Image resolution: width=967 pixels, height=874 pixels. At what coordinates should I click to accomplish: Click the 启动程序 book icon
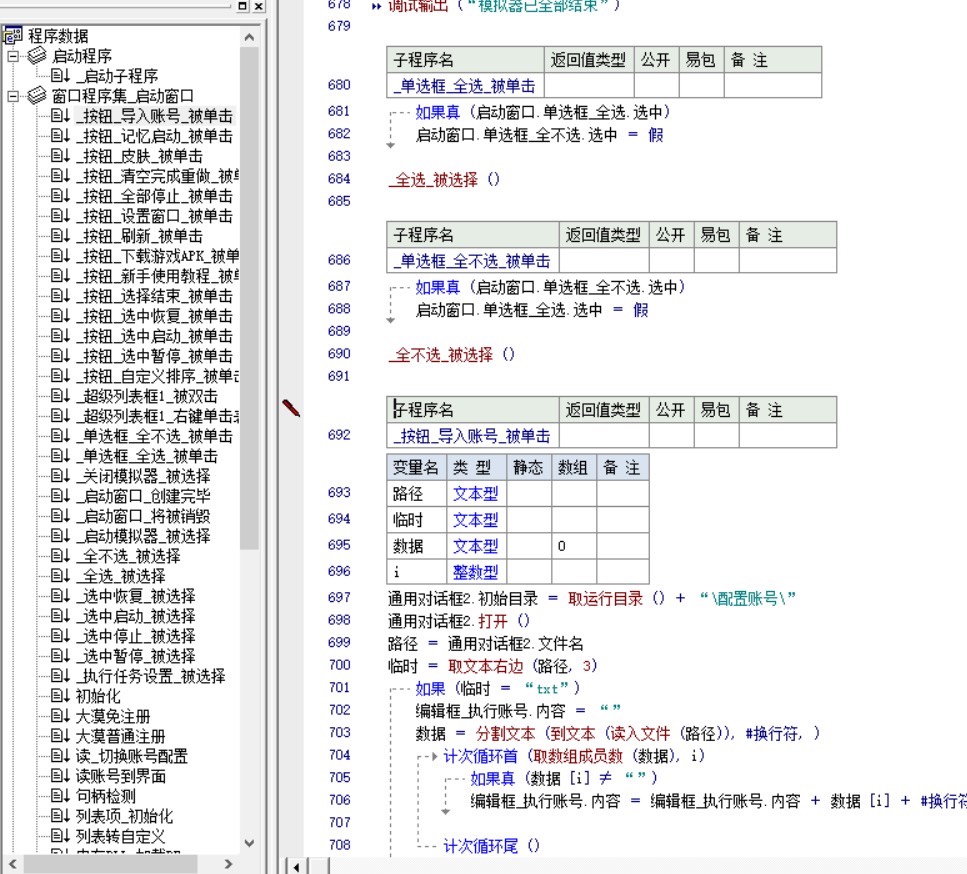pos(36,56)
